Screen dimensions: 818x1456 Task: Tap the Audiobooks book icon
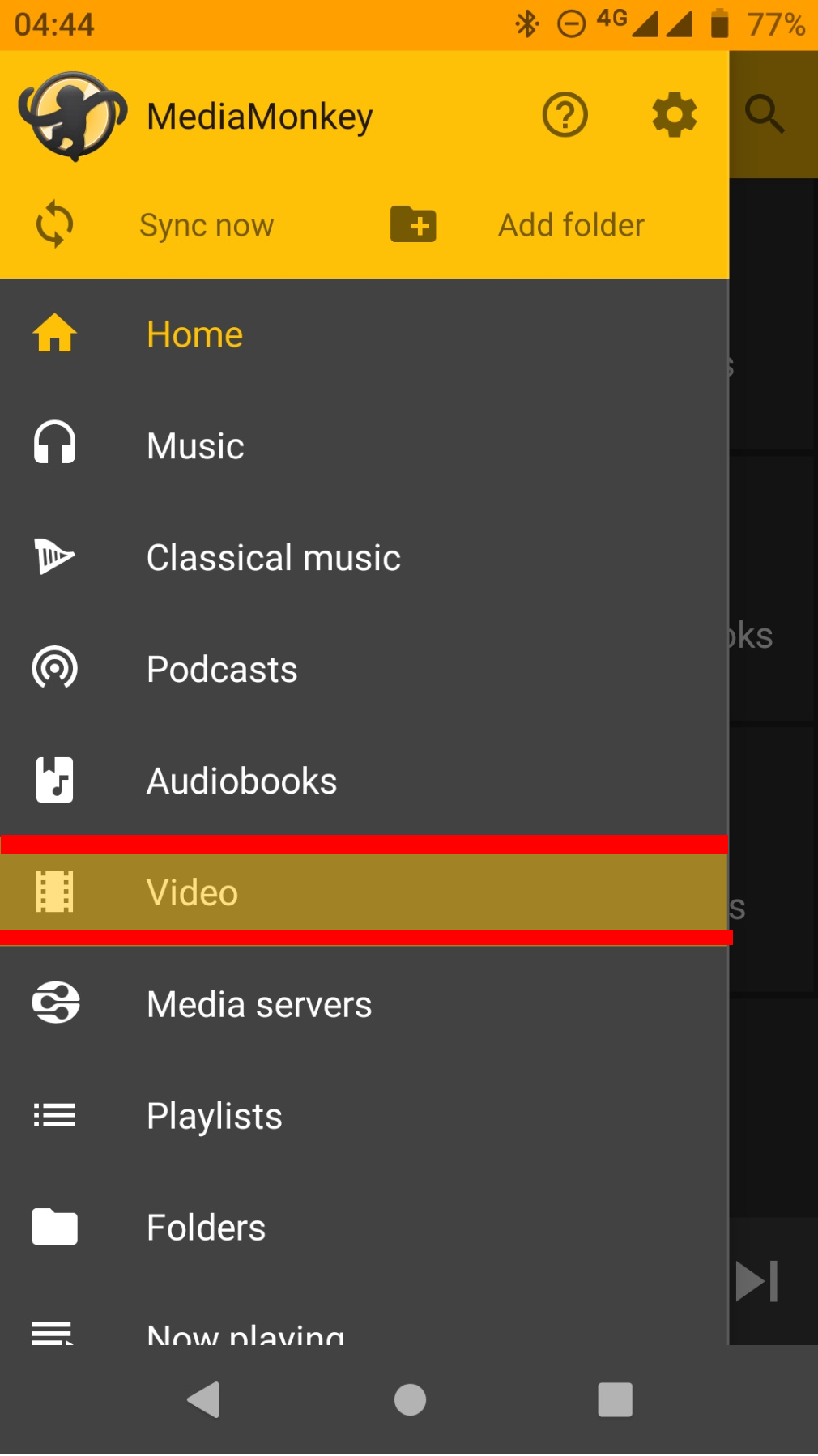coord(55,781)
